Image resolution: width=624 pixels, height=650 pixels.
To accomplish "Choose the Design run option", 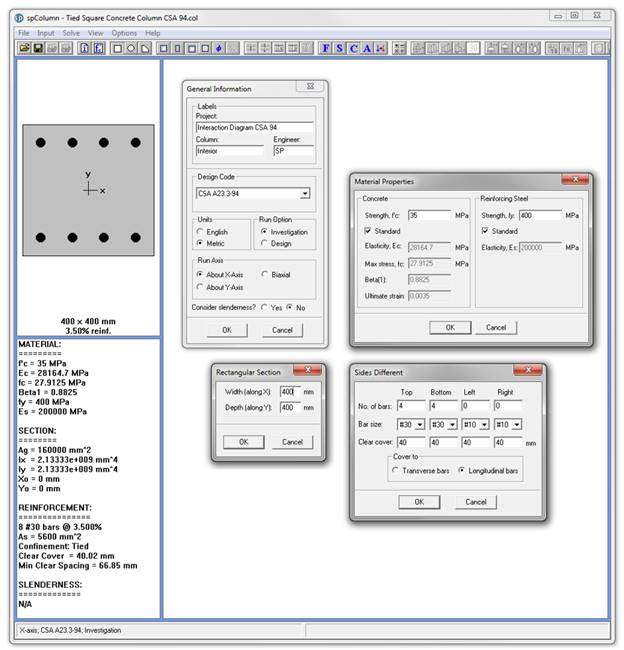I will [x=264, y=243].
